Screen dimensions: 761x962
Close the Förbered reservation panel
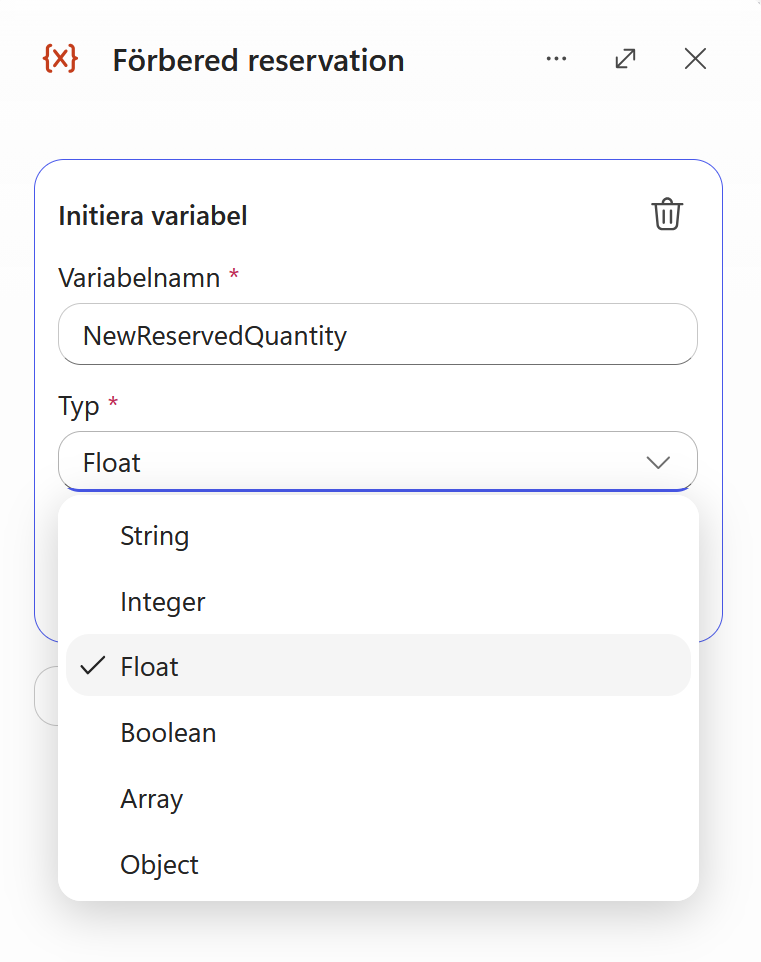click(x=695, y=59)
